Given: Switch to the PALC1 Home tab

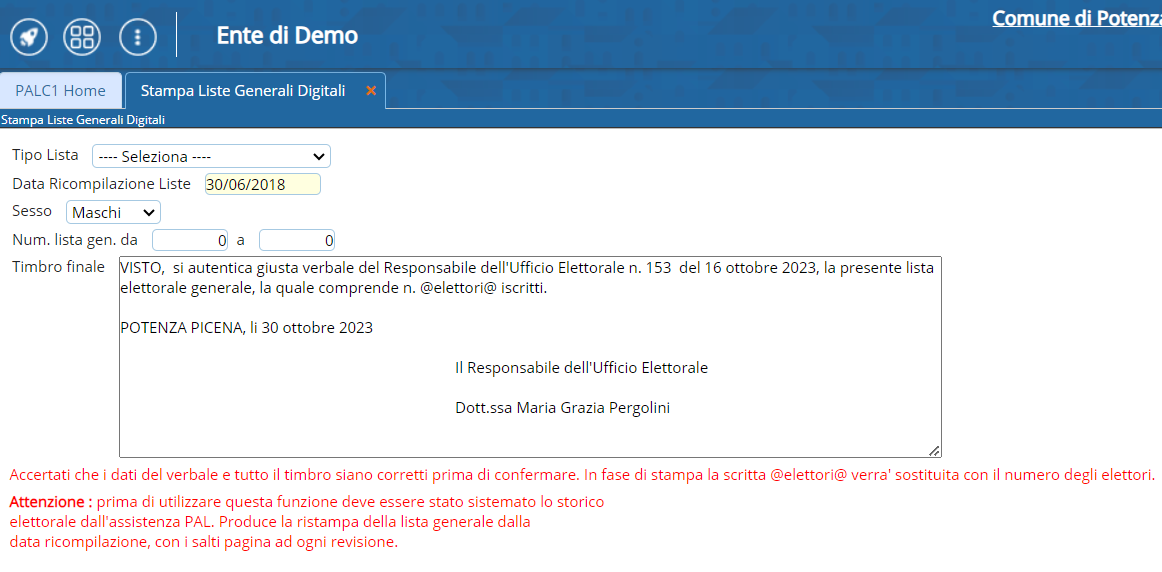Looking at the screenshot, I should tap(60, 91).
